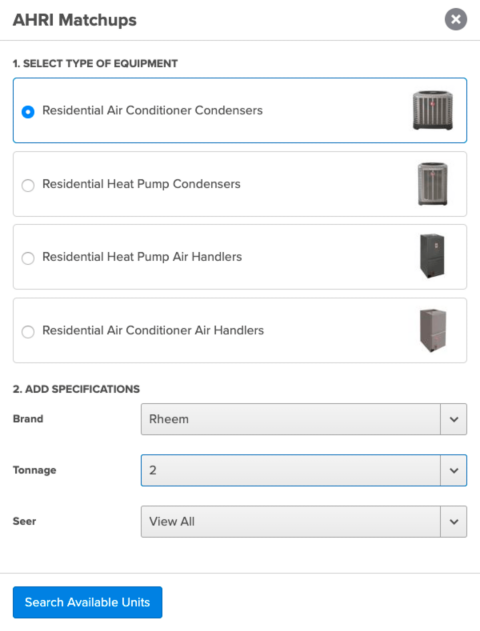This screenshot has height=631, width=480.
Task: Click the Brand dropdown chevron arrow
Action: pyautogui.click(x=454, y=419)
